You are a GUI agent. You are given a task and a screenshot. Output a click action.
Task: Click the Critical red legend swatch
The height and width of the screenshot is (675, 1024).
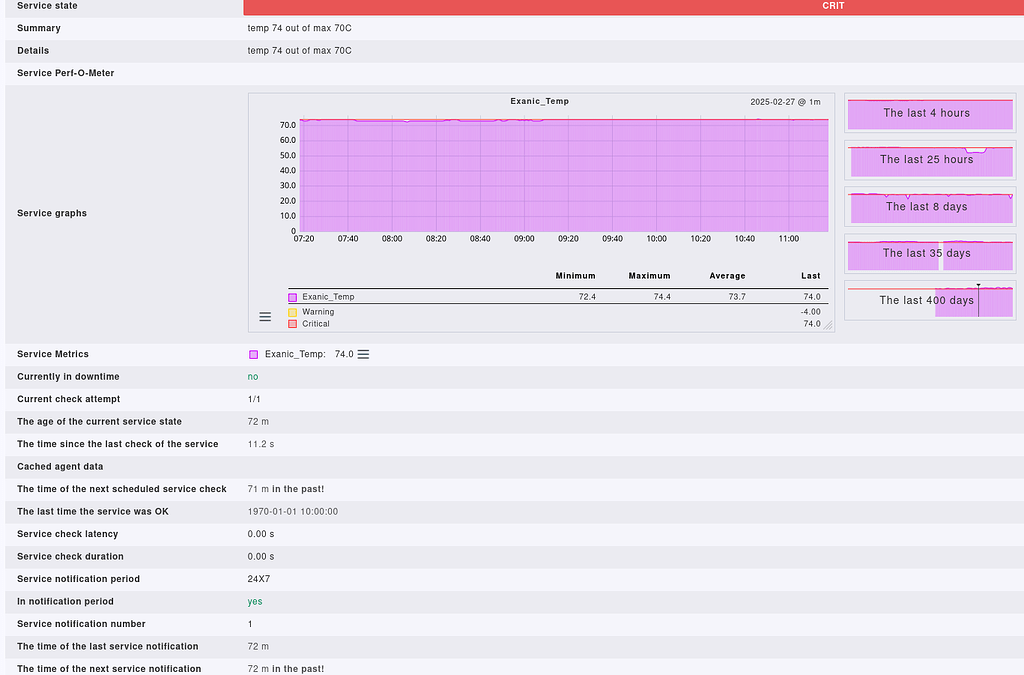293,324
